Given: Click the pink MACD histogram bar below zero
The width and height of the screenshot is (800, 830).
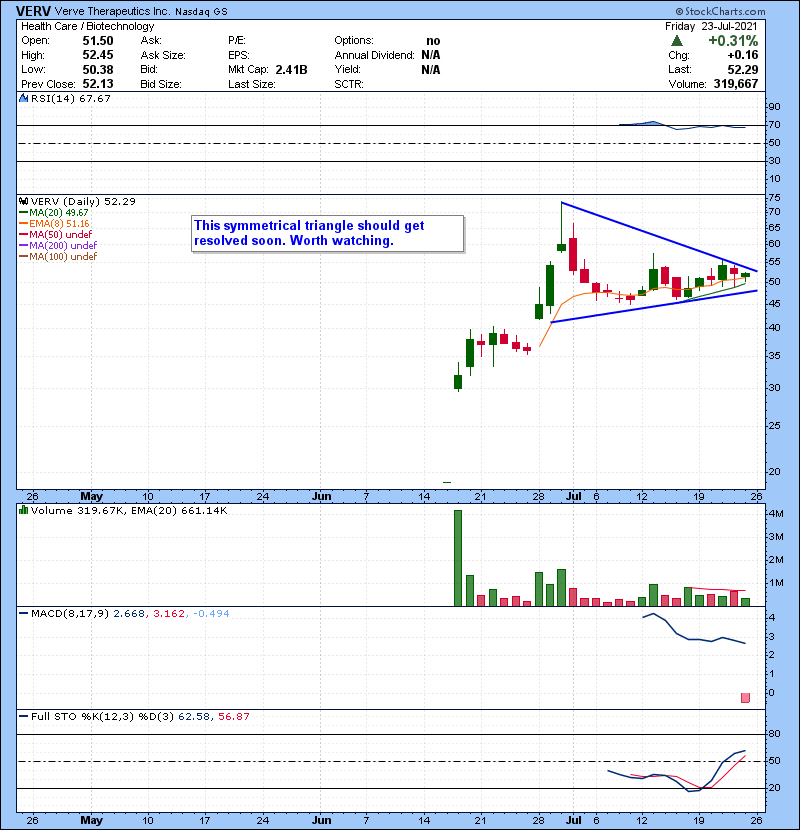Looking at the screenshot, I should point(745,698).
